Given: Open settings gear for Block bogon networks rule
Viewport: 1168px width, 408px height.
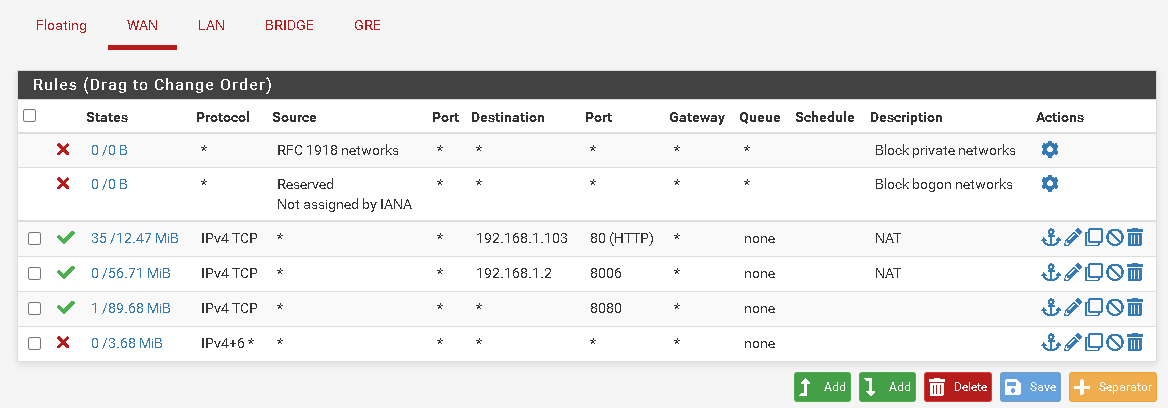Looking at the screenshot, I should [1050, 183].
